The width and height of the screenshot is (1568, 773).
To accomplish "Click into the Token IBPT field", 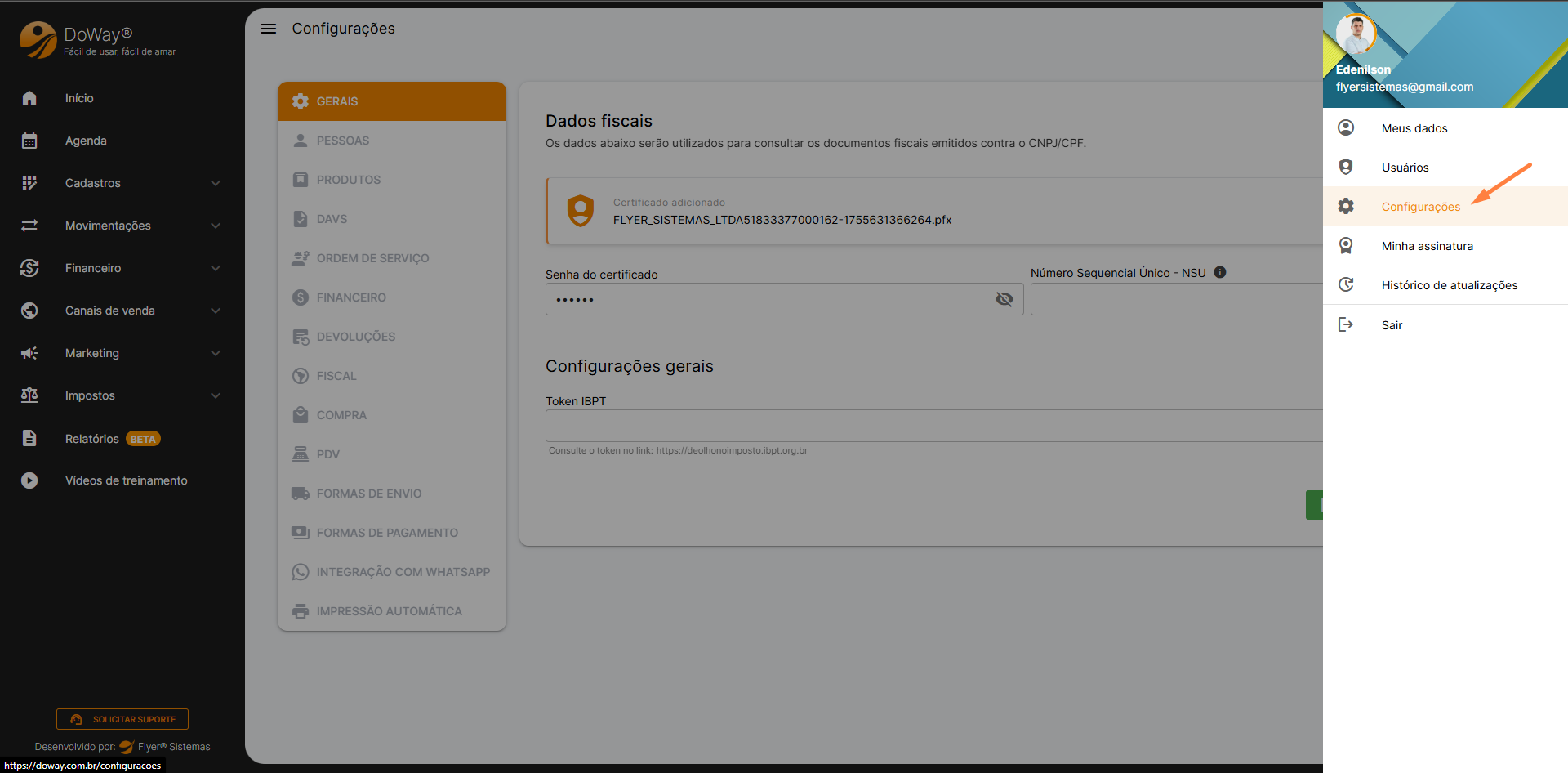I will coord(931,426).
